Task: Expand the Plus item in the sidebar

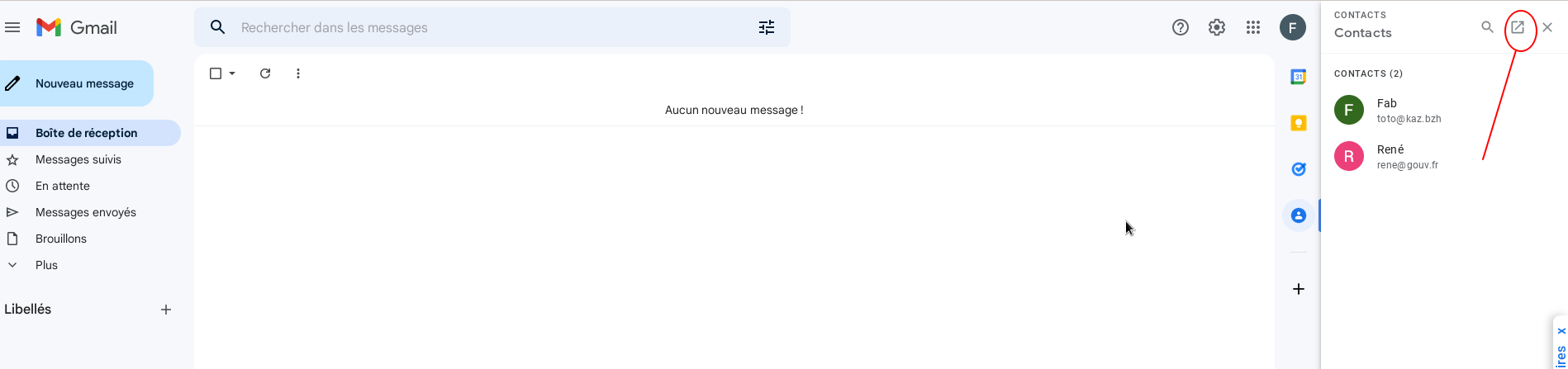Action: 46,265
